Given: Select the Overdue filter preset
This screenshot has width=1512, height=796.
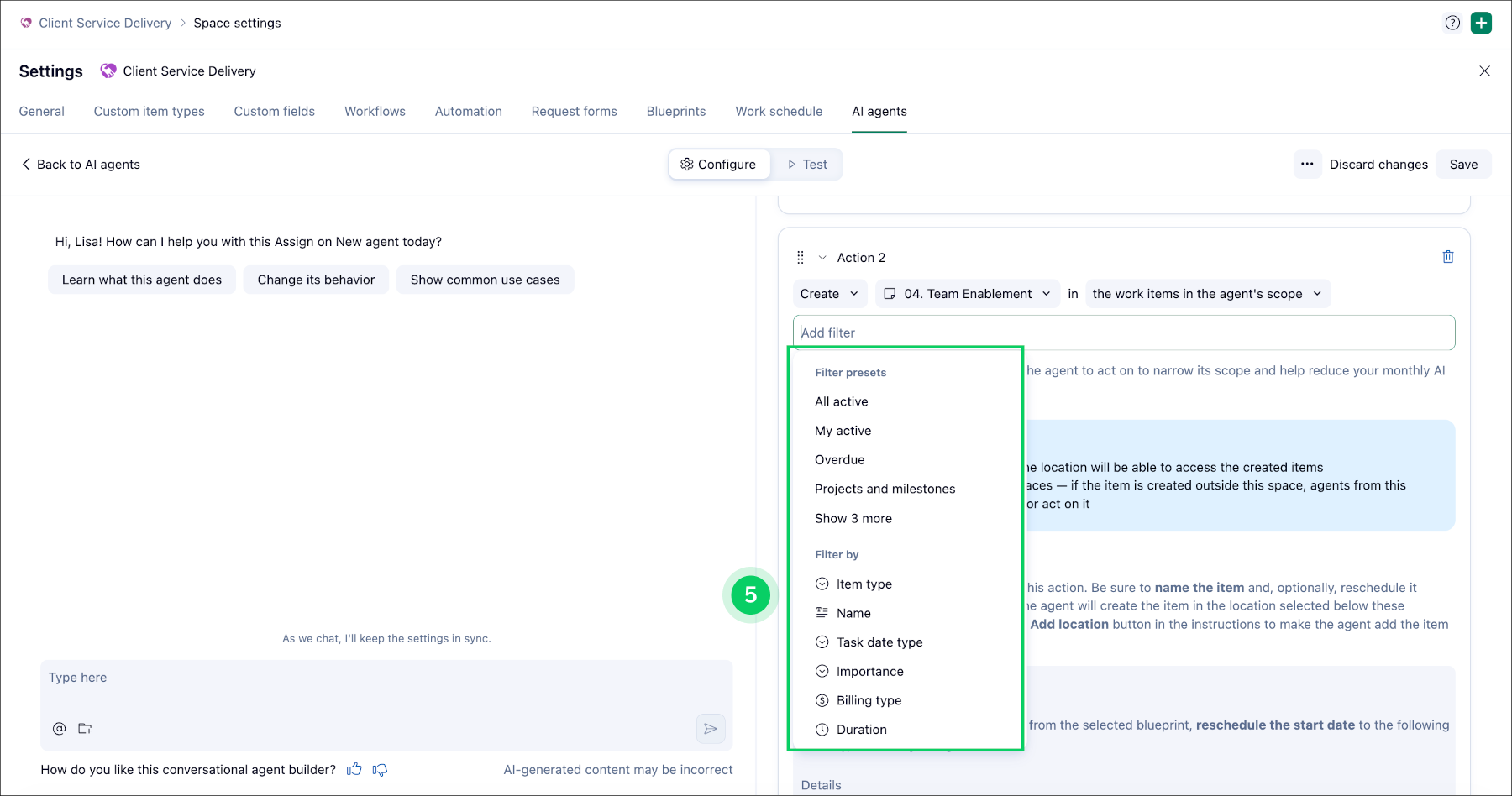Looking at the screenshot, I should coord(840,460).
